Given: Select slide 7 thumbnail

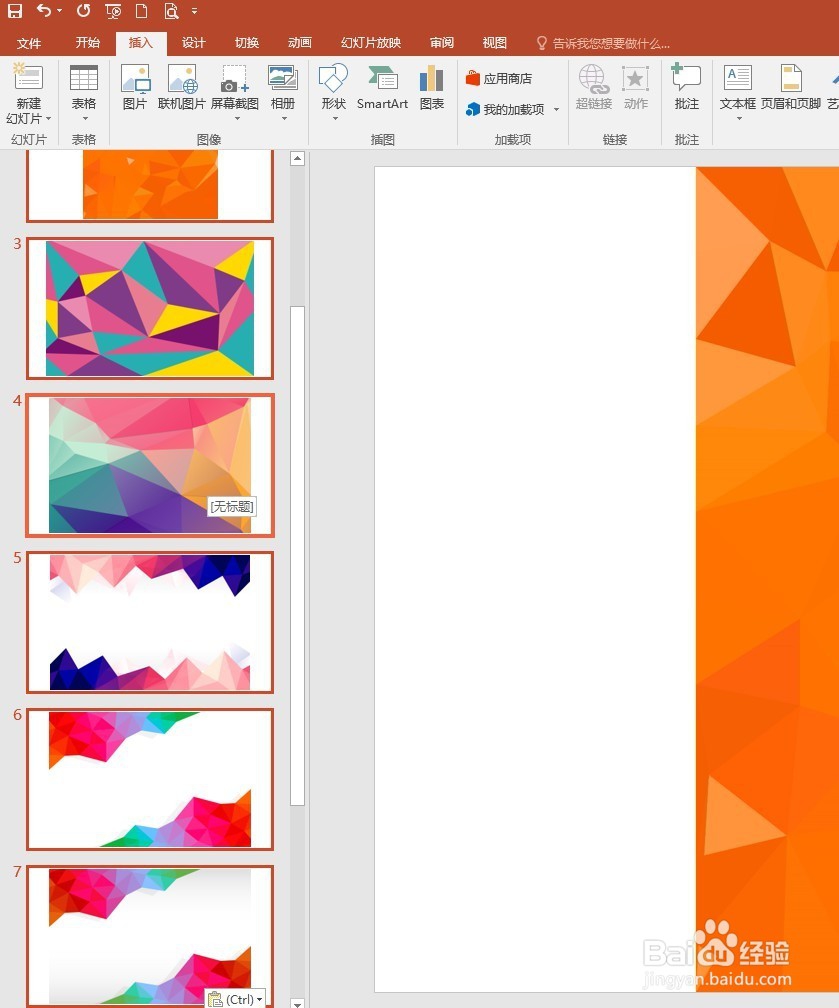Looking at the screenshot, I should pos(150,936).
